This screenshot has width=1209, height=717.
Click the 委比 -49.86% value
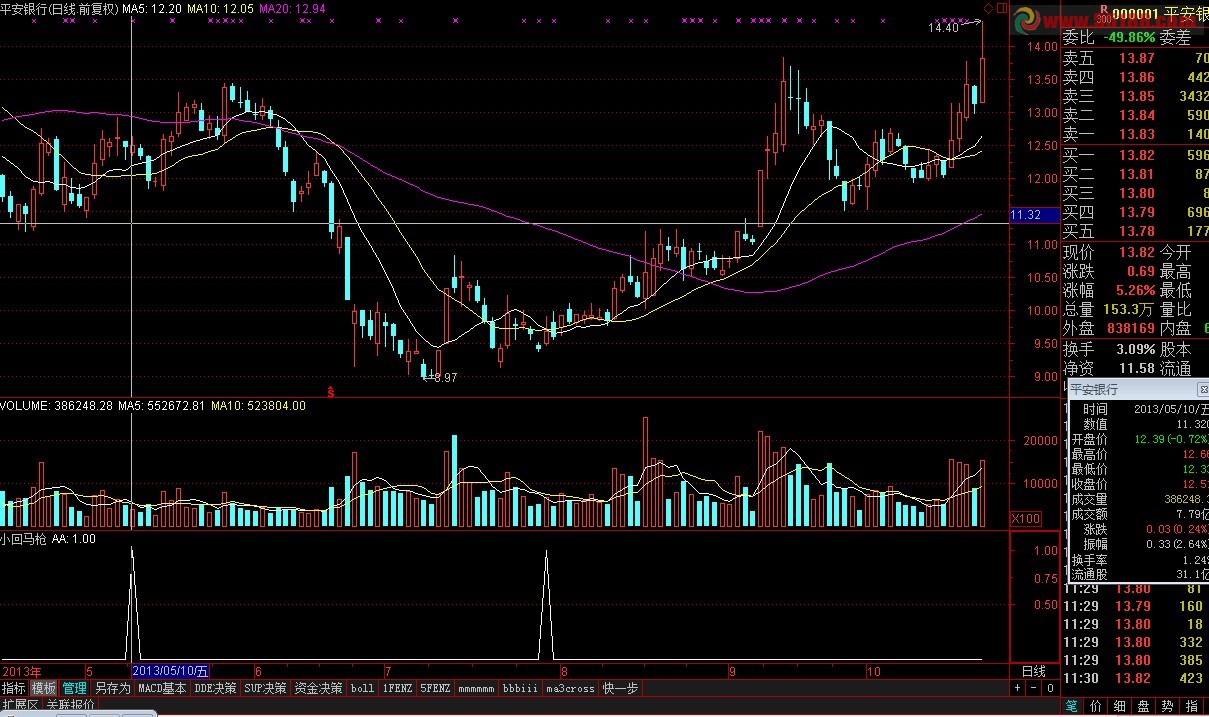(x=1128, y=38)
